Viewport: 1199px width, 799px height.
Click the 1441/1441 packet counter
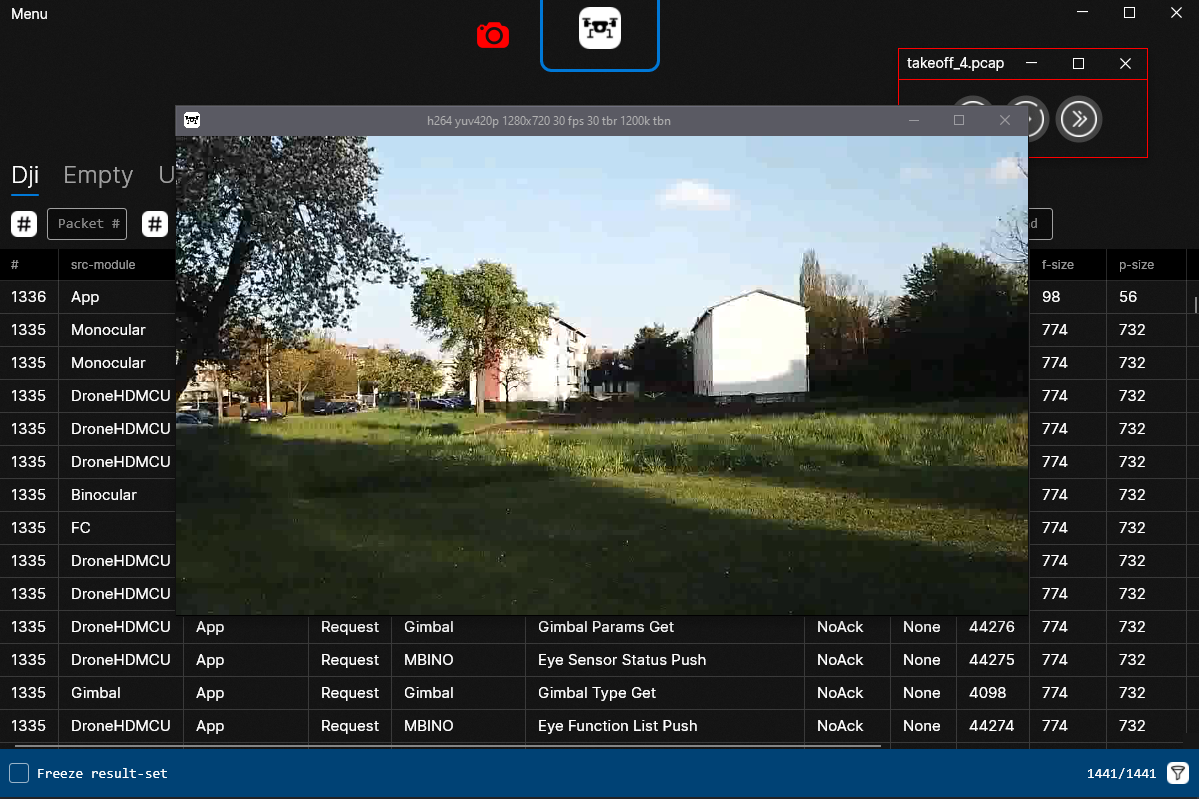click(1121, 773)
